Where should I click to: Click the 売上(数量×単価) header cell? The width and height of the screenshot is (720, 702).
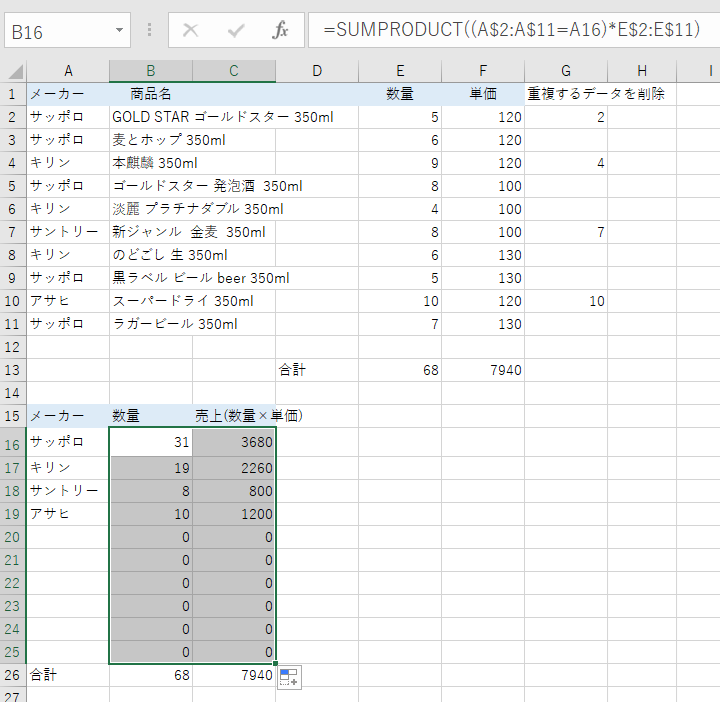click(x=249, y=415)
